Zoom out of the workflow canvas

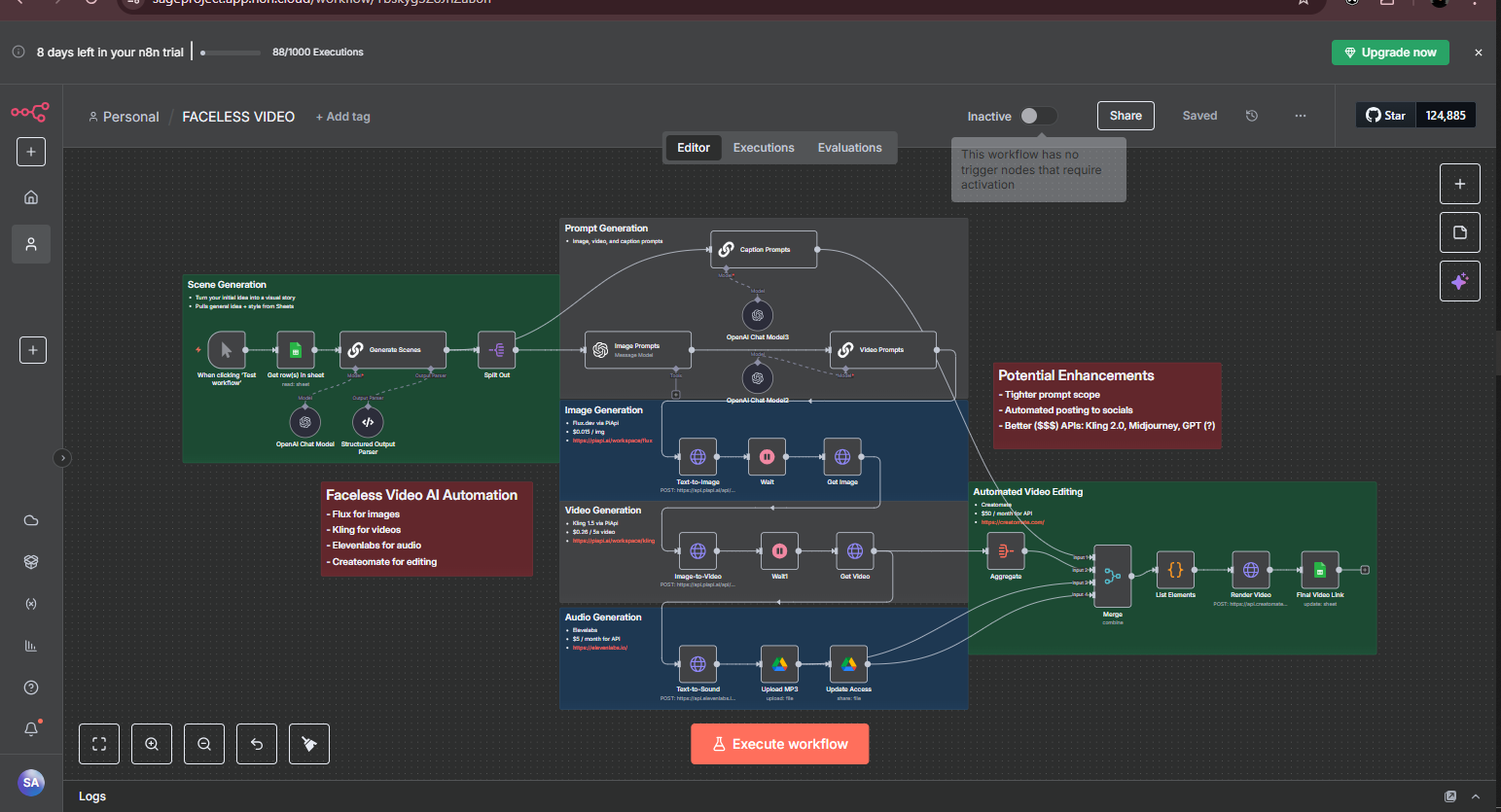(x=204, y=744)
